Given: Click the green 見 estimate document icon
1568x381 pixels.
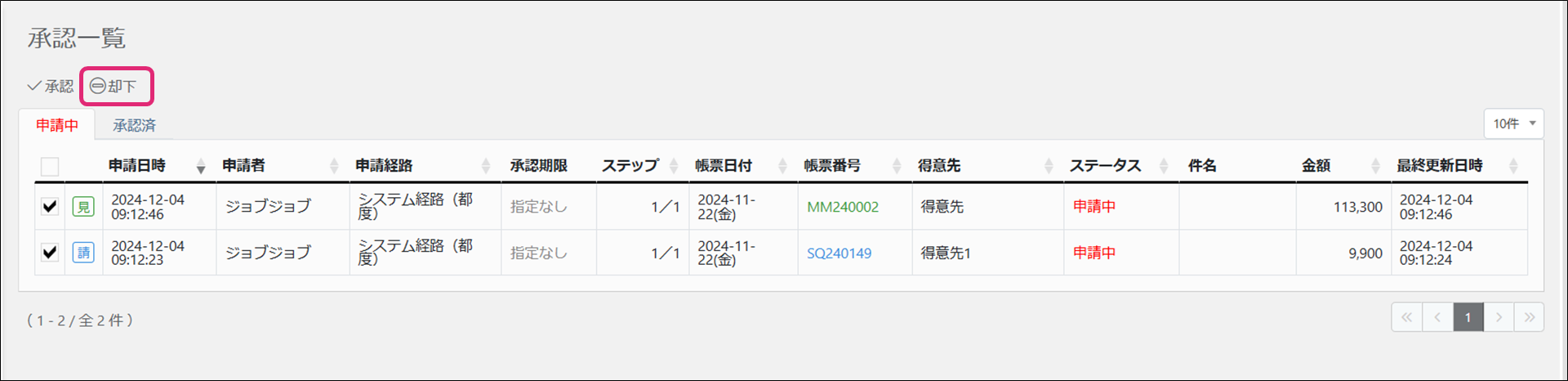Looking at the screenshot, I should (x=83, y=207).
